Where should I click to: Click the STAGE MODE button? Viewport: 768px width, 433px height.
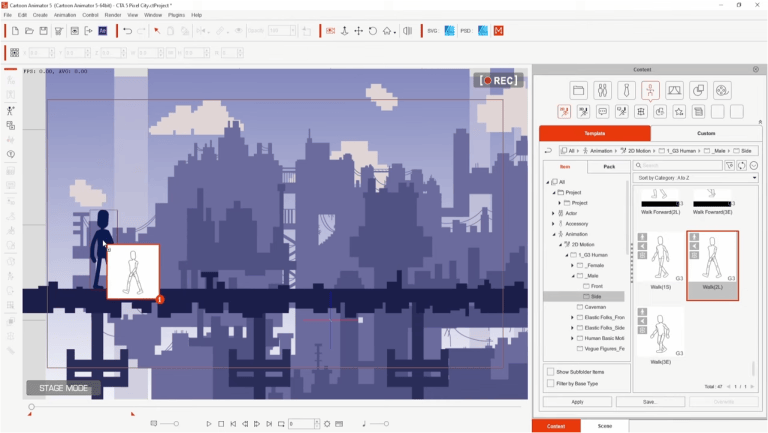pos(63,388)
